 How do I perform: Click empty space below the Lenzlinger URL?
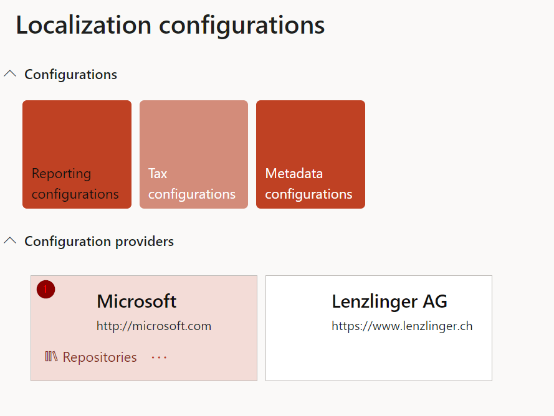tap(379, 357)
